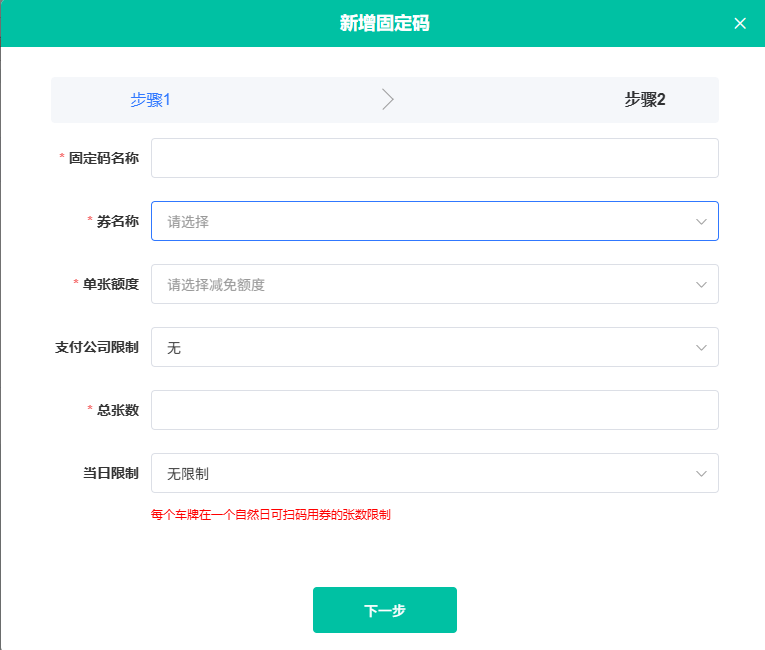
Task: Select the 步骤2 step tab
Action: click(645, 100)
